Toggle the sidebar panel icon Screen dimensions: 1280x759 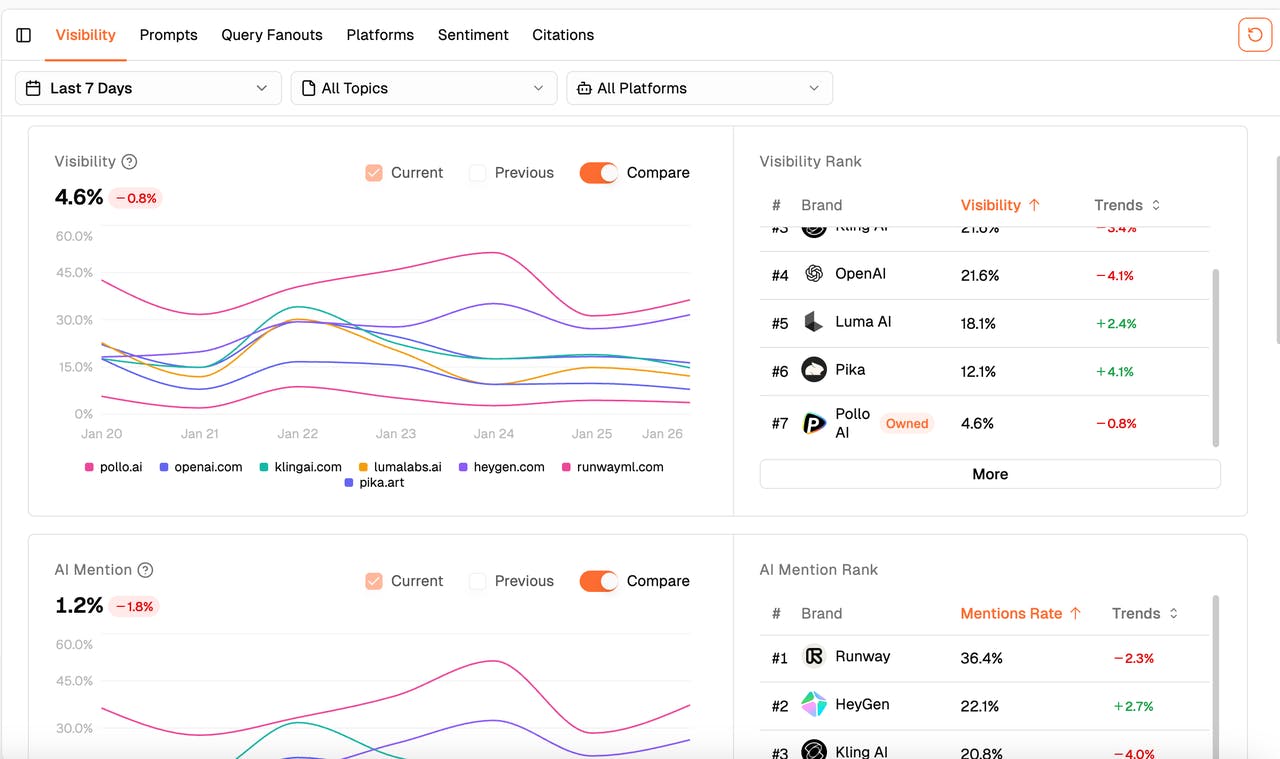click(24, 35)
